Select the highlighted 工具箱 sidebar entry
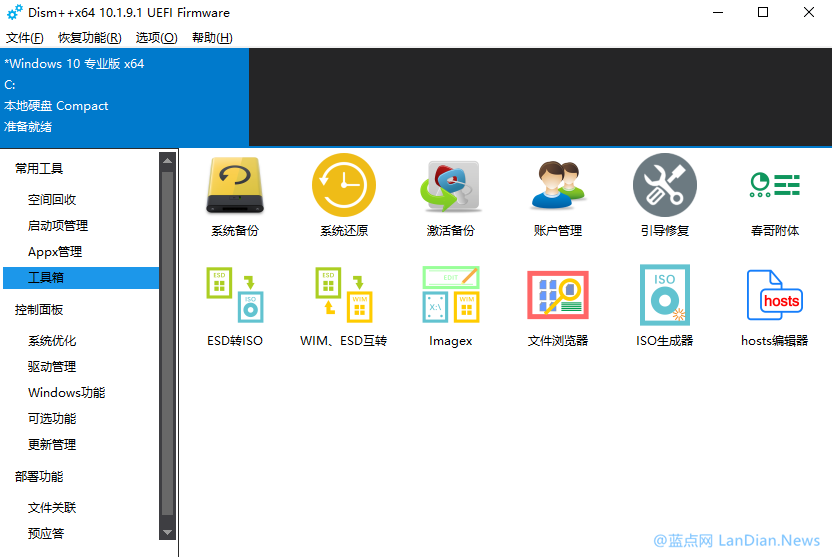The height and width of the screenshot is (557, 832). click(81, 277)
